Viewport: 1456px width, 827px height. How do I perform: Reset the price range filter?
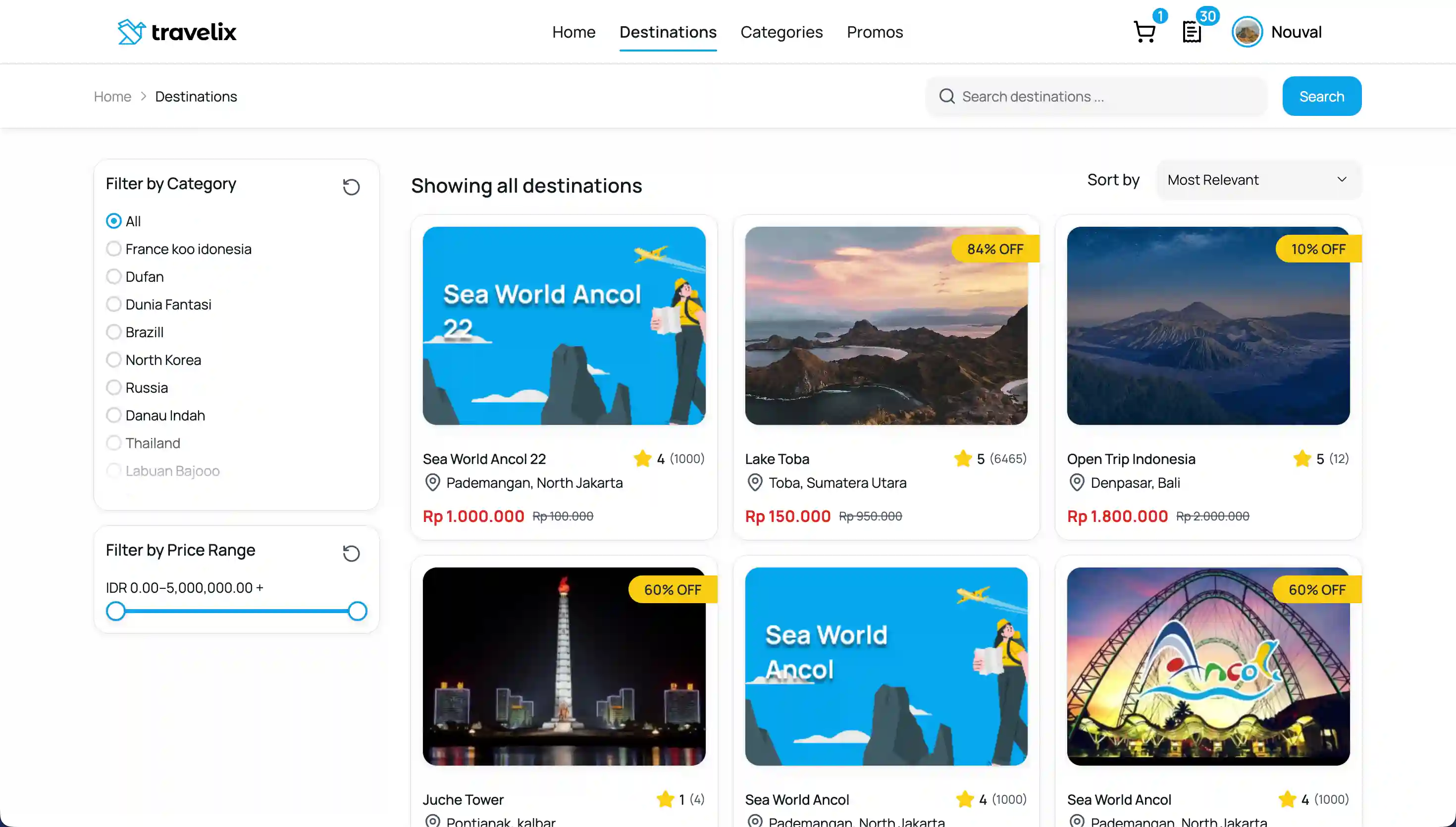pyautogui.click(x=352, y=553)
